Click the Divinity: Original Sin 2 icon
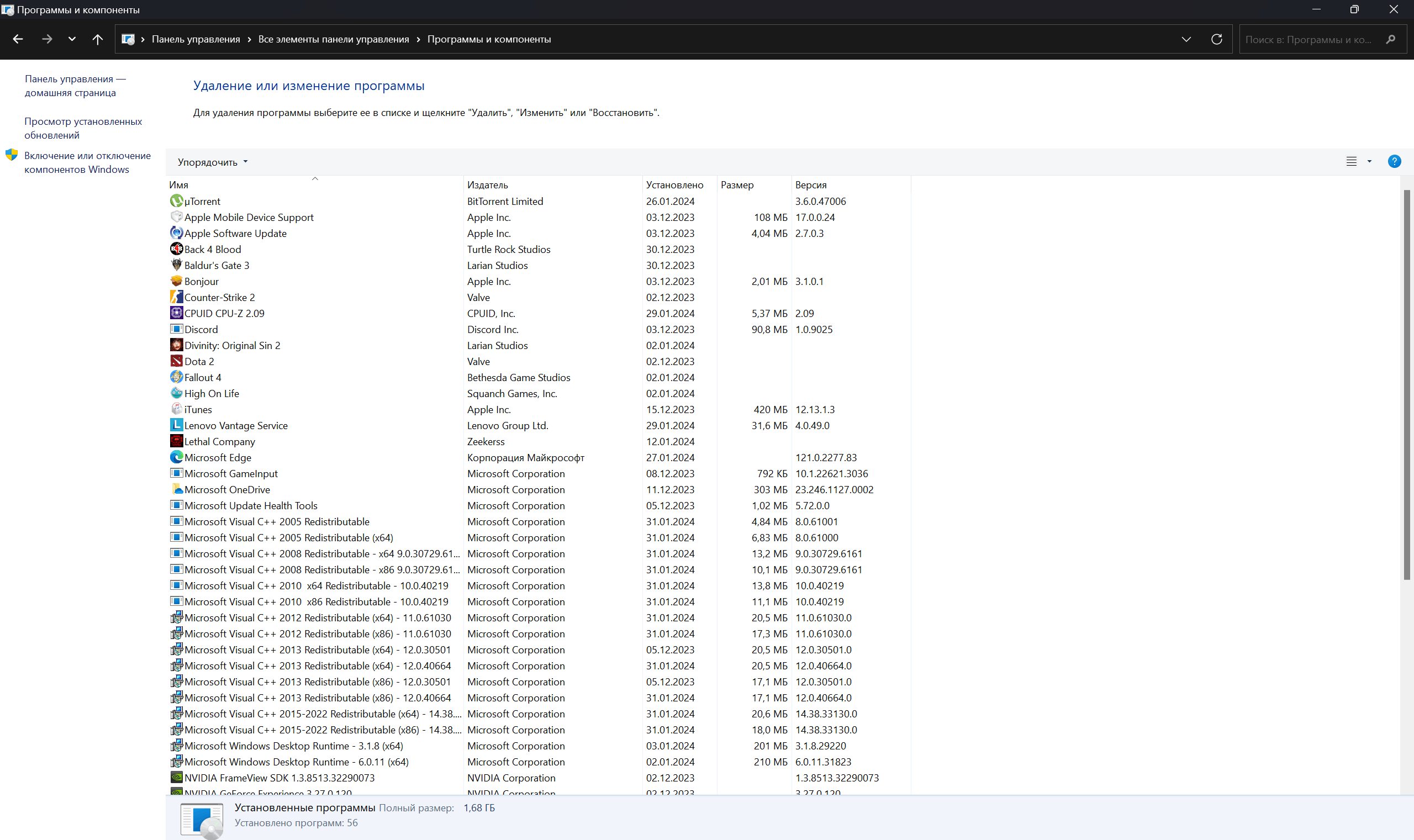This screenshot has width=1414, height=840. click(176, 345)
